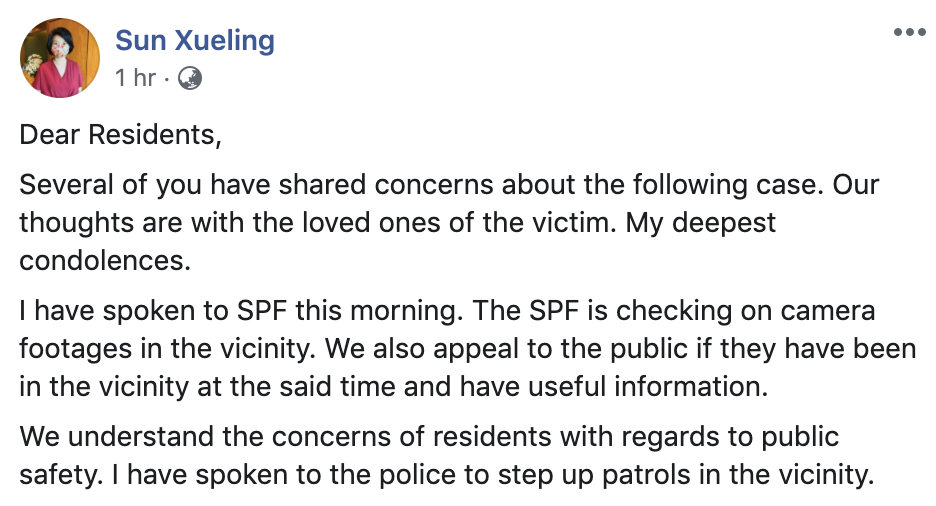The height and width of the screenshot is (506, 936).
Task: Click the globe public audience icon
Action: (x=189, y=78)
